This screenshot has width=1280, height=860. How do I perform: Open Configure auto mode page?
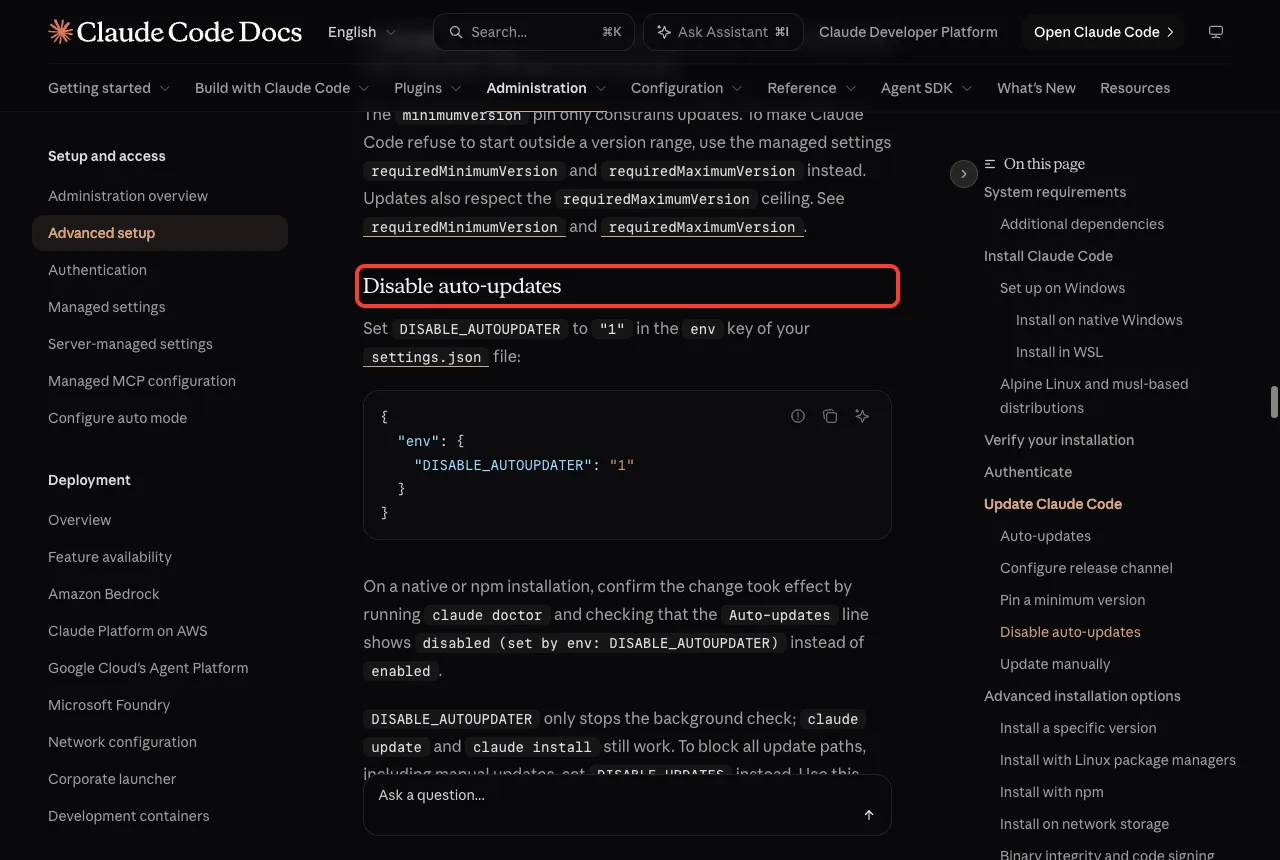pyautogui.click(x=117, y=418)
